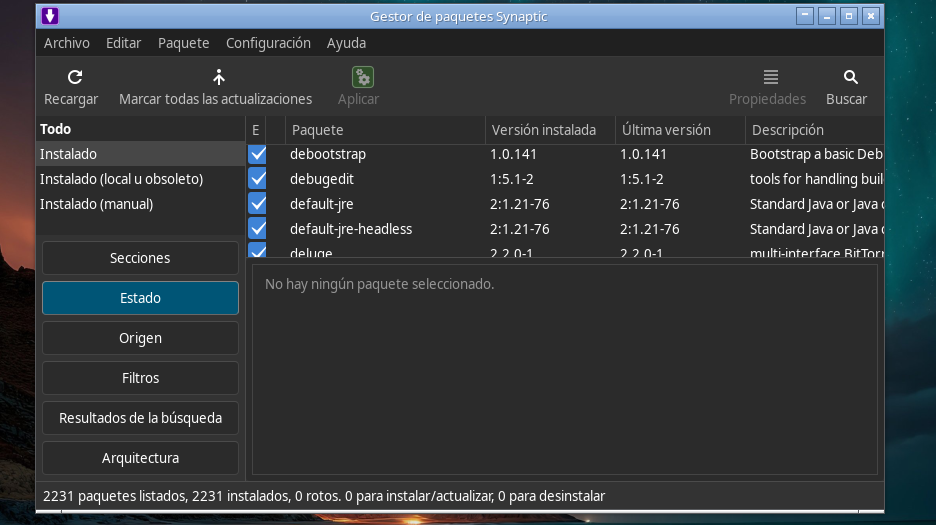Screen dimensions: 936x525
Task: Maximize the Synaptic window
Action: (x=849, y=16)
